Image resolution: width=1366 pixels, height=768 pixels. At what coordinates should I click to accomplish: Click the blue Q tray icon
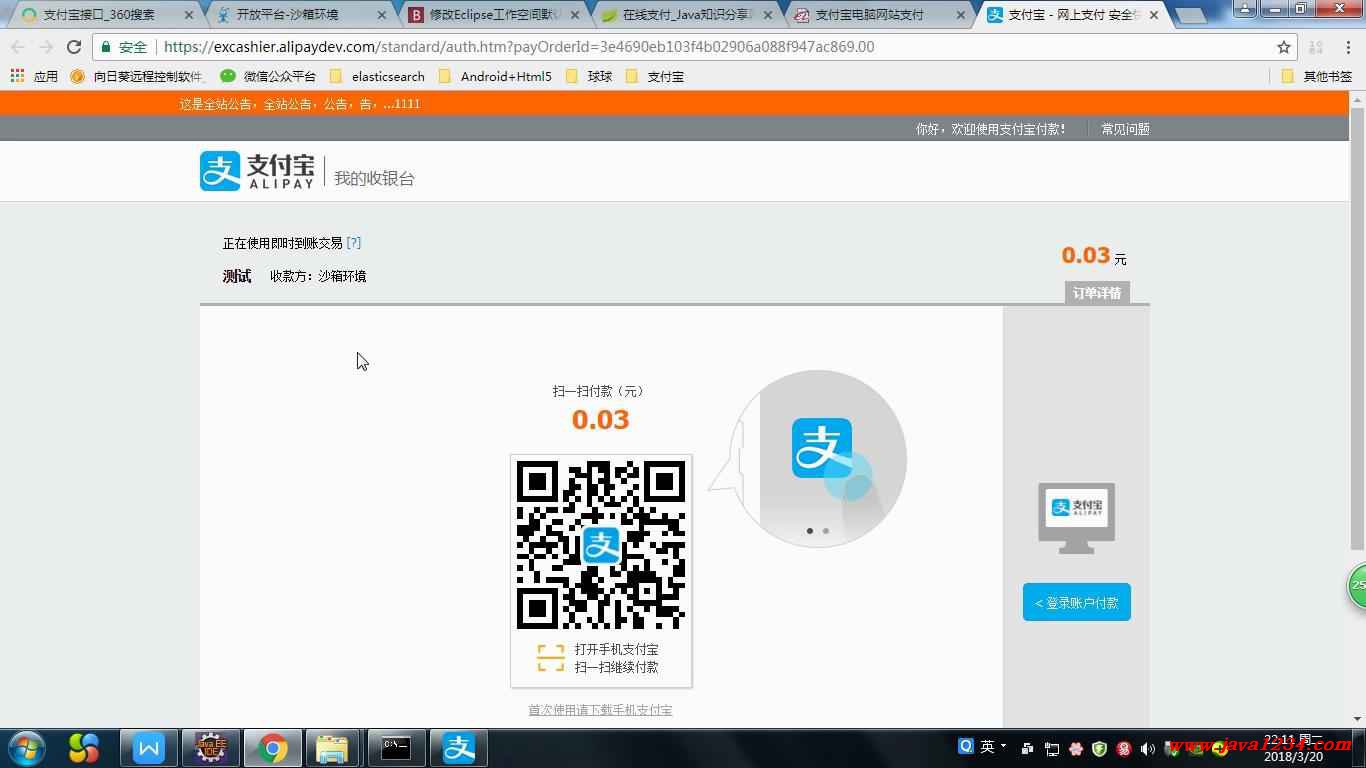point(966,746)
